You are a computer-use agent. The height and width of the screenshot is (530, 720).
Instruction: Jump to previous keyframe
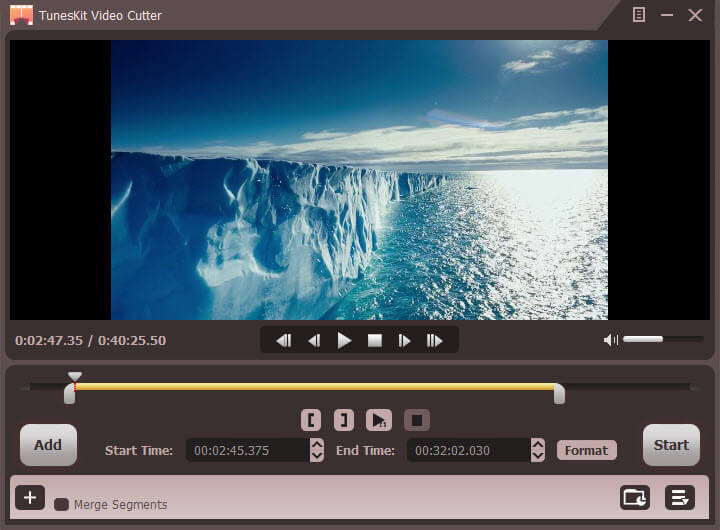point(284,340)
